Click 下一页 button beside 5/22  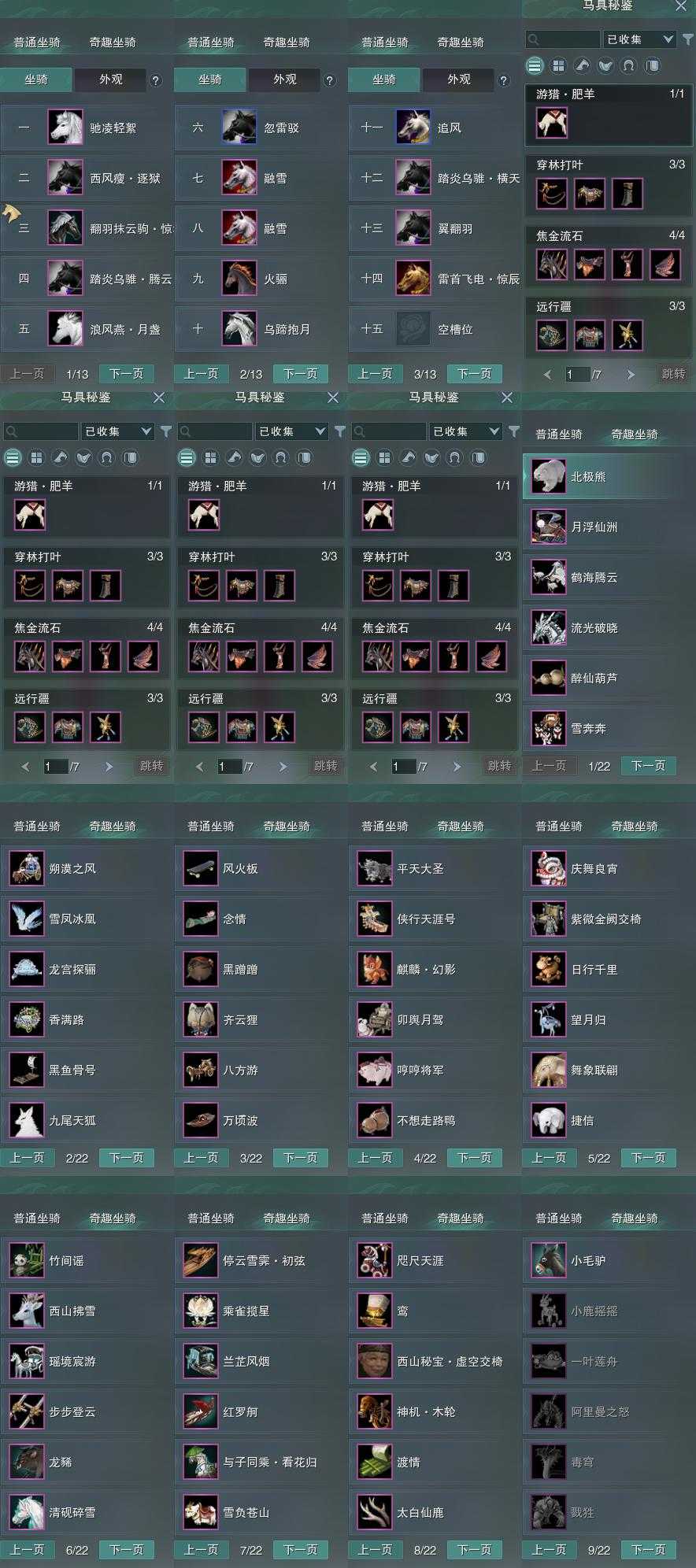click(x=648, y=1158)
